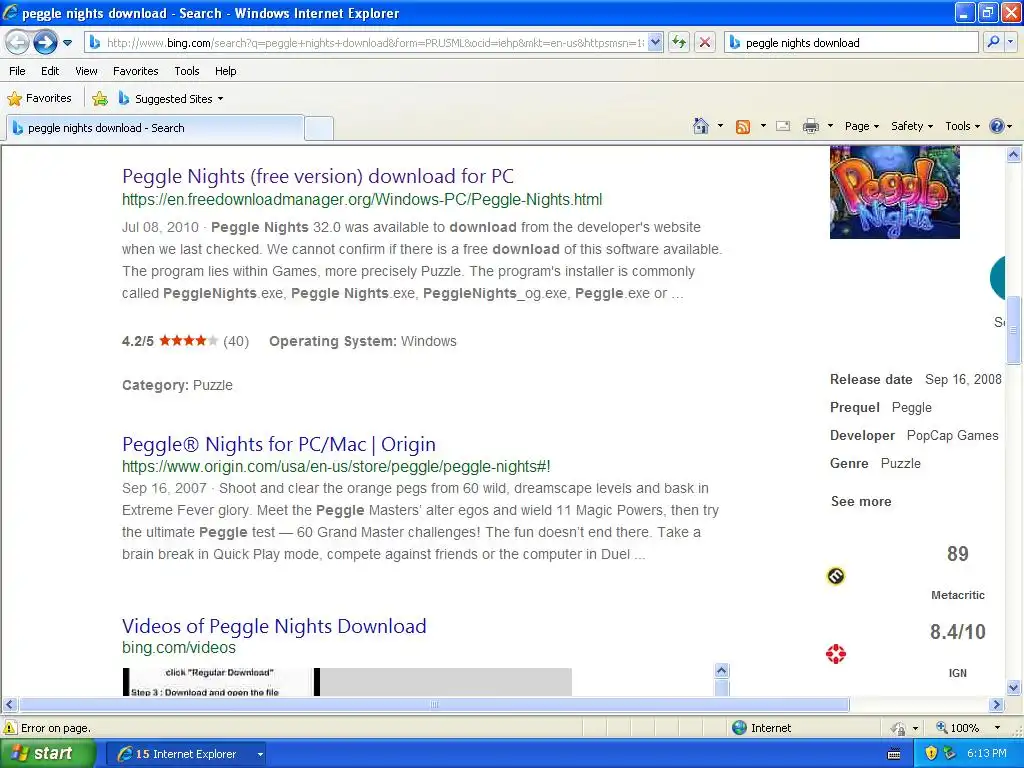Click See more in game info panel
This screenshot has width=1024, height=768.
coord(861,502)
